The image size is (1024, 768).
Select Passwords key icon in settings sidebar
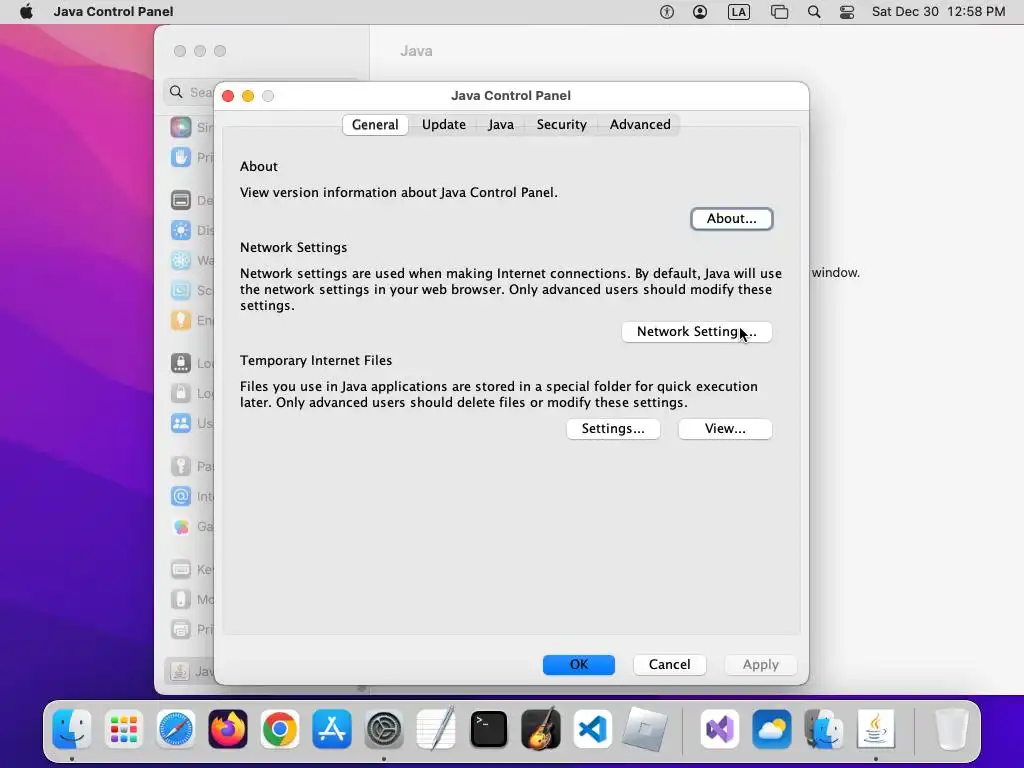click(x=181, y=466)
